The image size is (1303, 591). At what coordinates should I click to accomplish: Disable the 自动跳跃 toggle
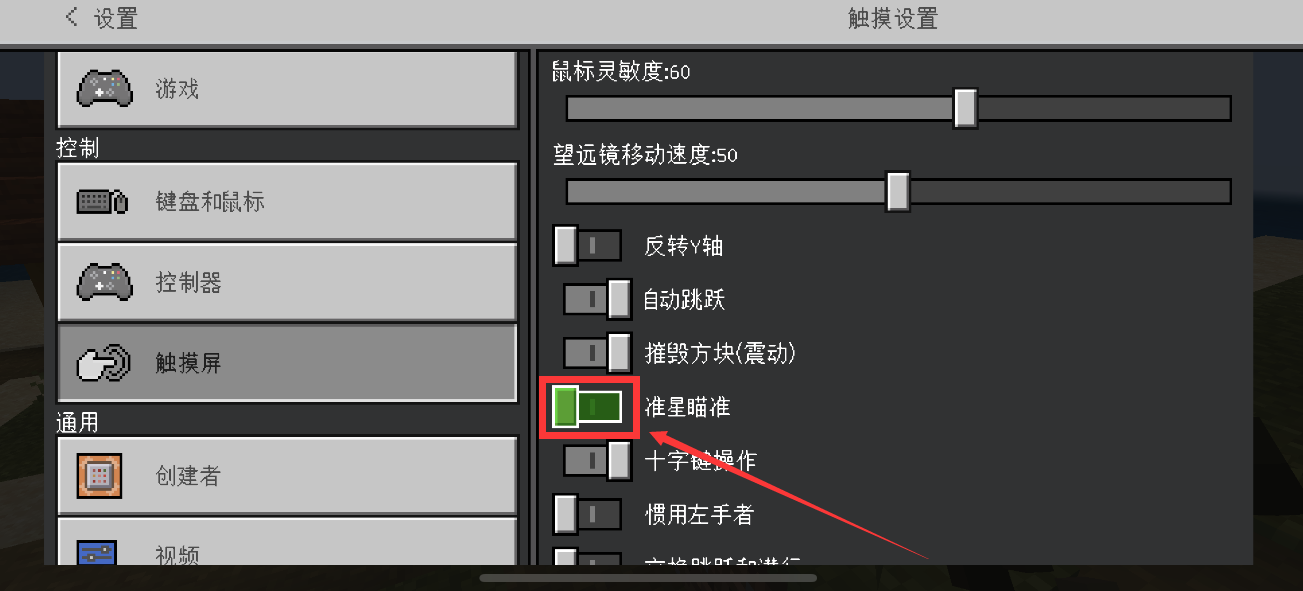(x=597, y=299)
